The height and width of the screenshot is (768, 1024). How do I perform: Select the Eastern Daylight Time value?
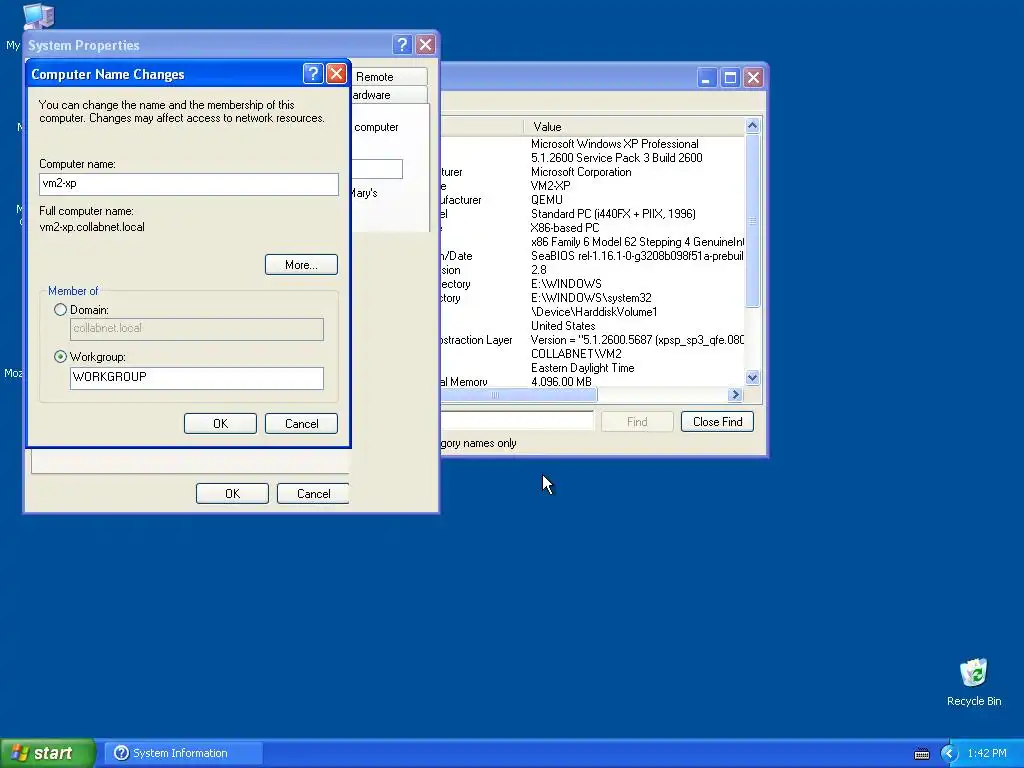(x=583, y=368)
